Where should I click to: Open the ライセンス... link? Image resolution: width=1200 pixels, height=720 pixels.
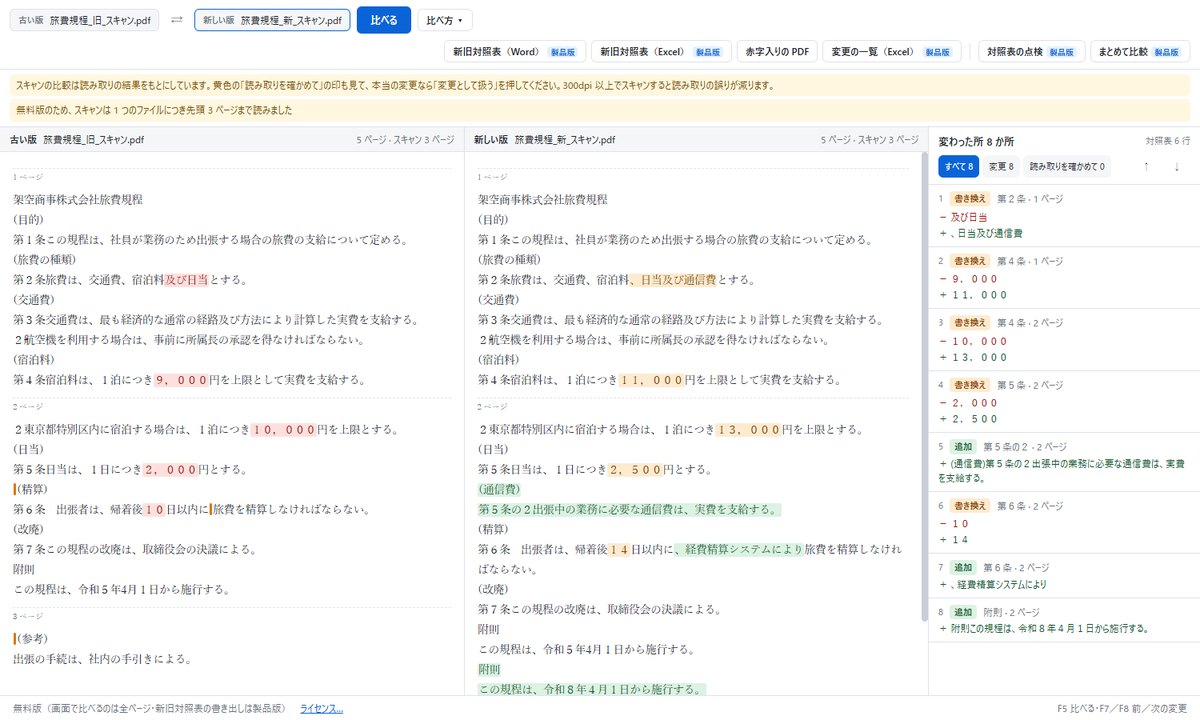[321, 708]
